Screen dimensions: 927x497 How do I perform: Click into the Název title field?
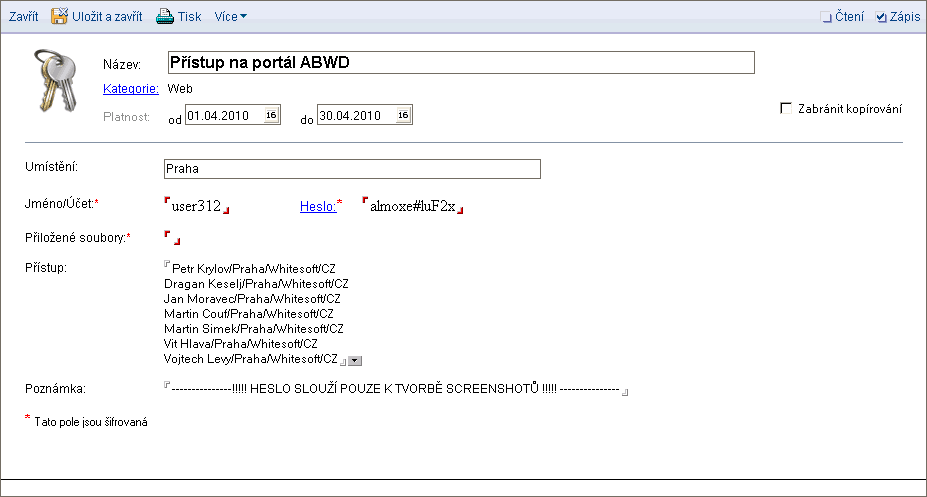coord(460,63)
